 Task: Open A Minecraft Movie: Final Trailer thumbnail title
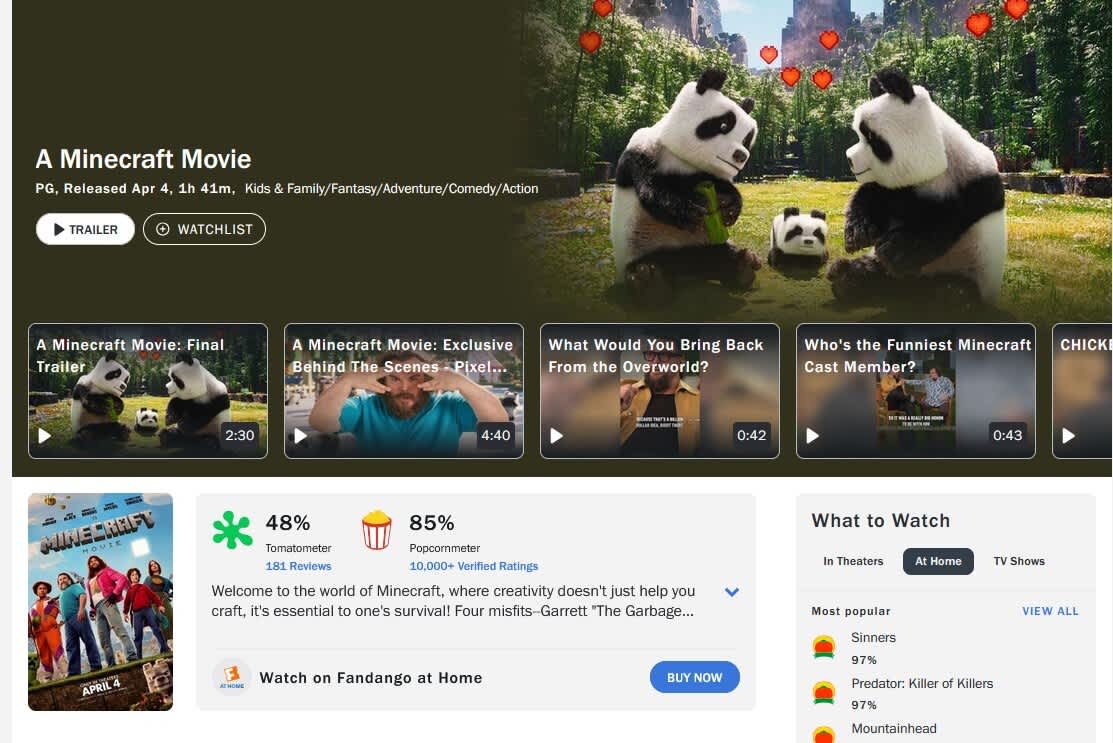tap(131, 356)
